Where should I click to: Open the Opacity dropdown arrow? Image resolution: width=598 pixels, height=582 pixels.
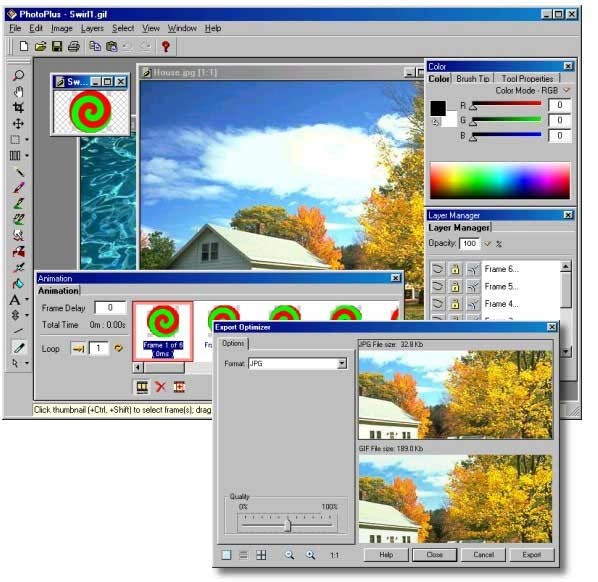[488, 244]
